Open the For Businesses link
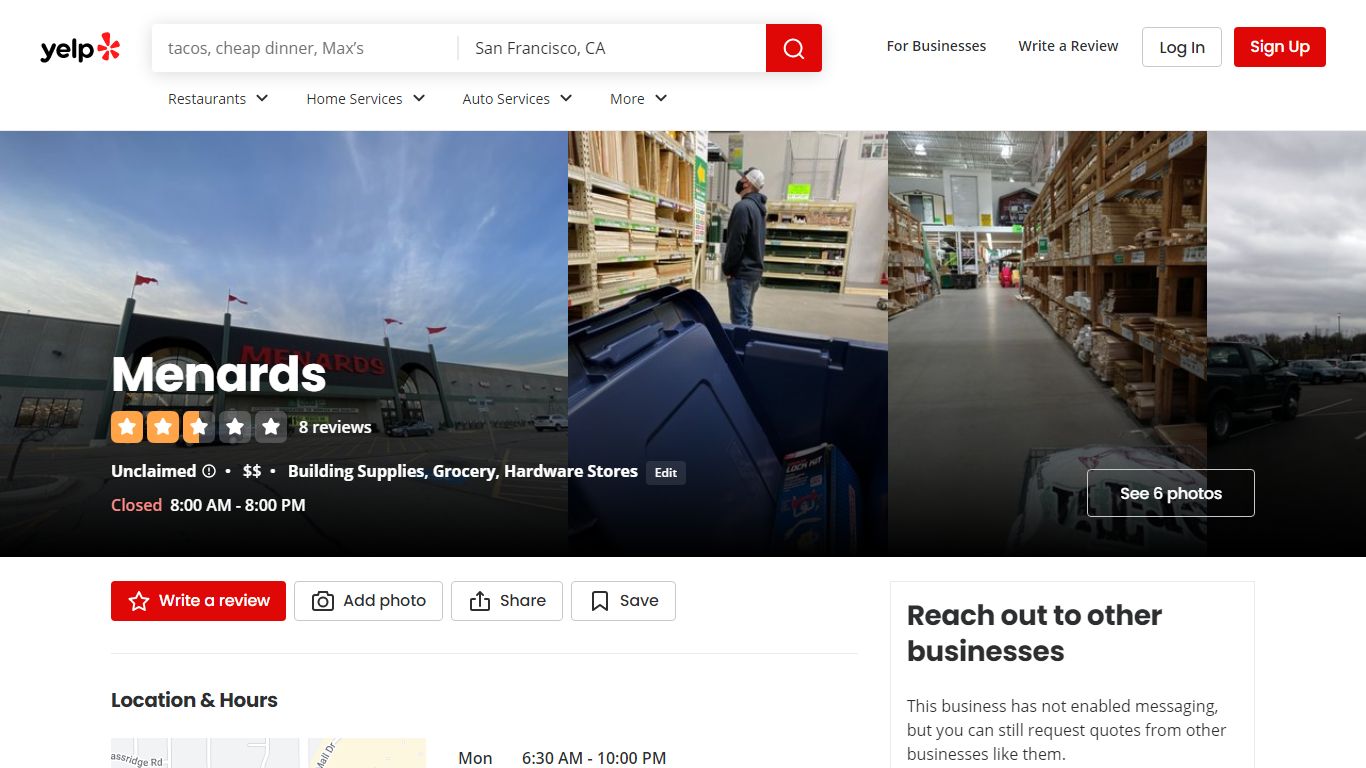This screenshot has height=768, width=1366. [x=936, y=46]
